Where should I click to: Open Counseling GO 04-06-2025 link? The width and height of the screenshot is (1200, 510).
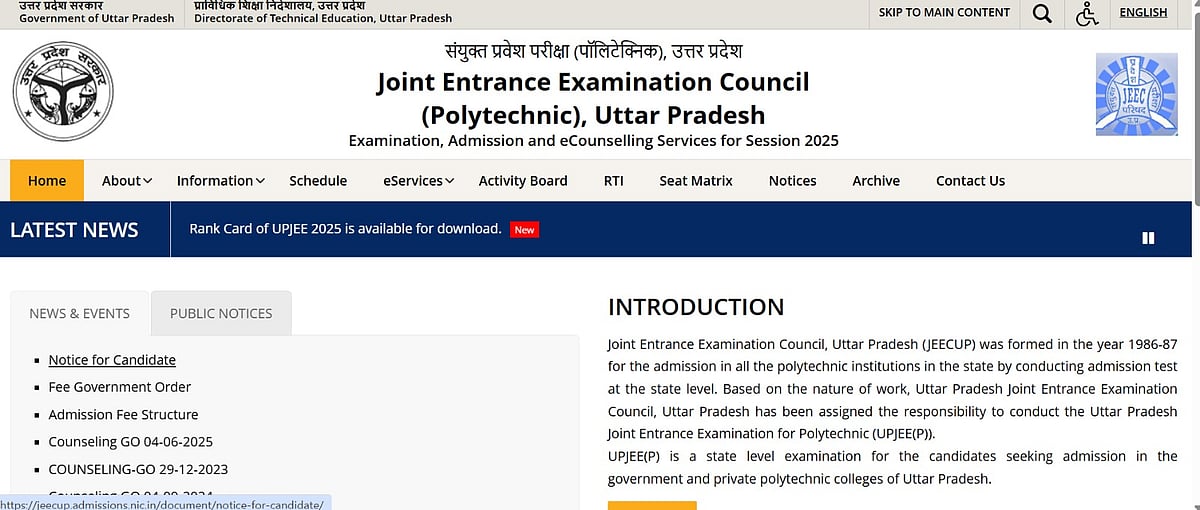(130, 441)
